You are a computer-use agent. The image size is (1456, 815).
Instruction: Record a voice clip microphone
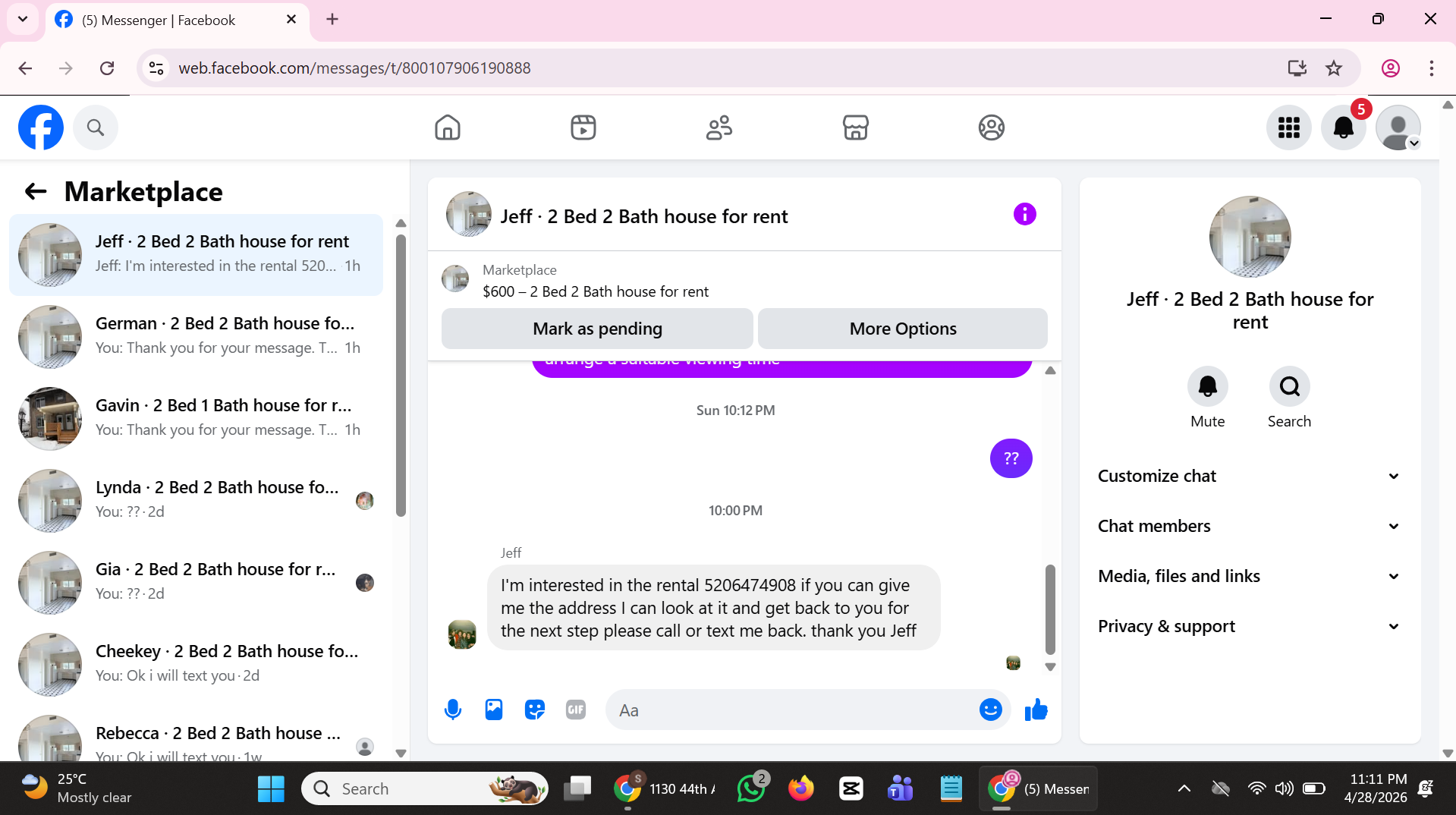[x=453, y=710]
